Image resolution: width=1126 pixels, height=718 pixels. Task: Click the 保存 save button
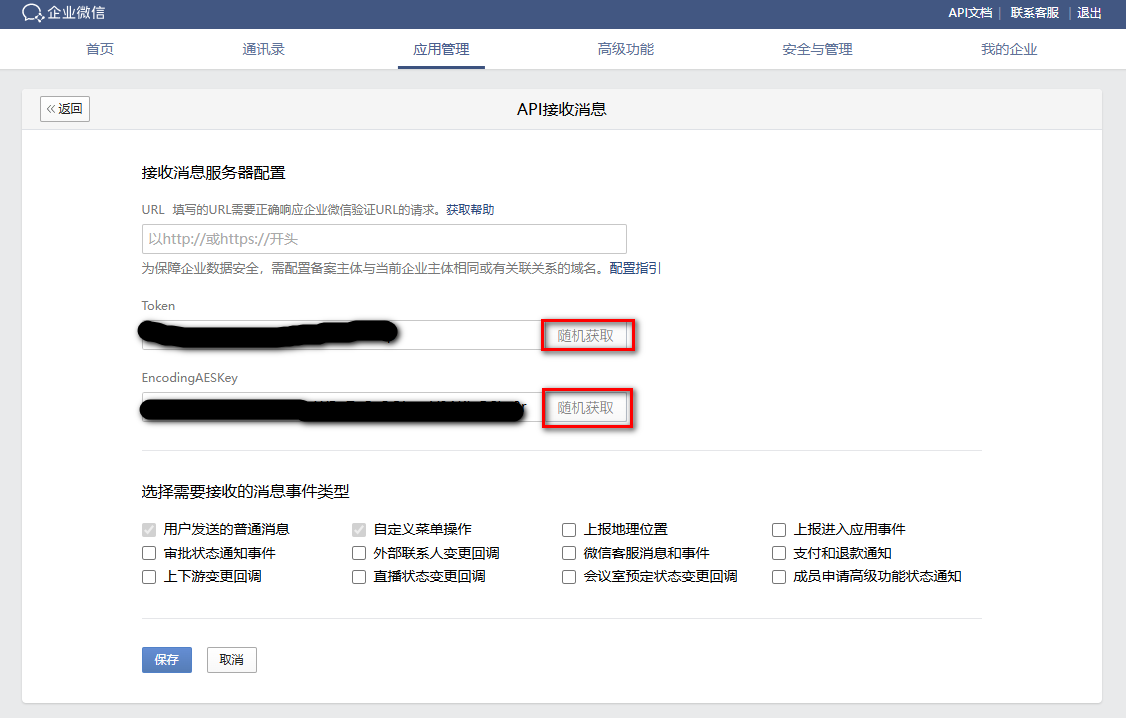tap(166, 659)
